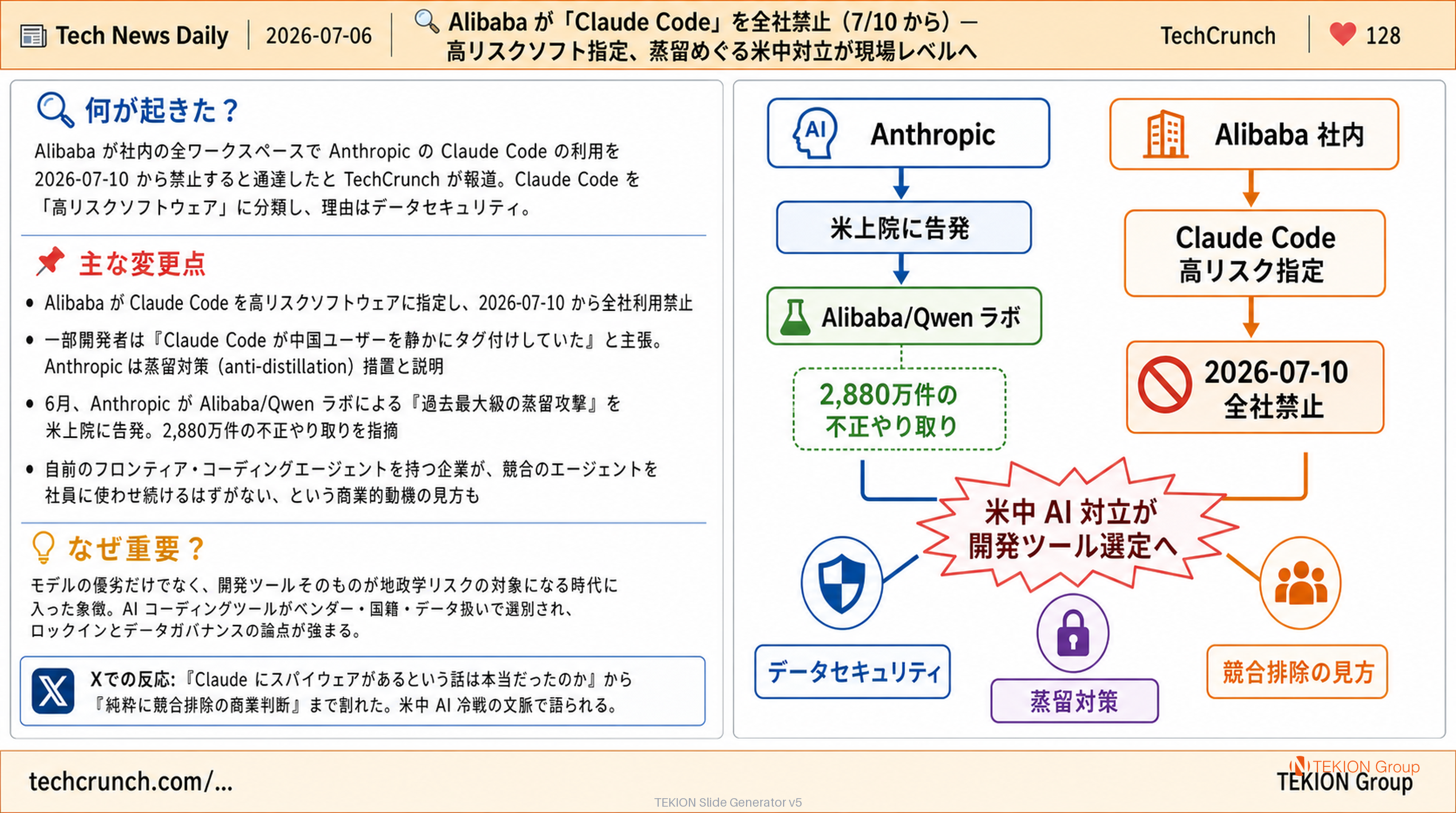Click the Alibaba 社内 box label

[1289, 134]
